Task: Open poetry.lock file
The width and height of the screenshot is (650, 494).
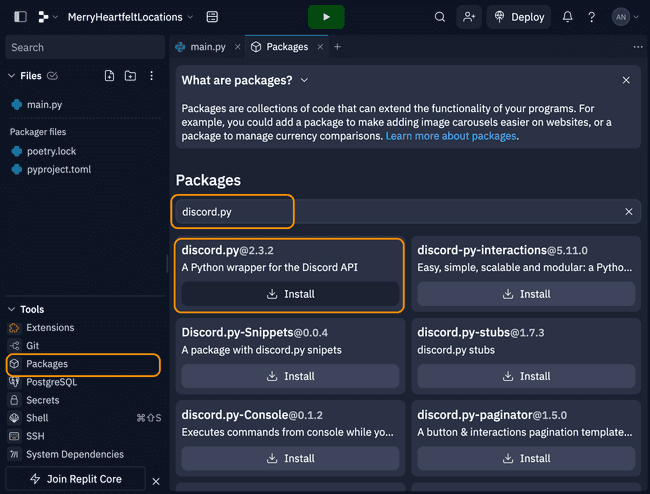Action: (x=51, y=151)
